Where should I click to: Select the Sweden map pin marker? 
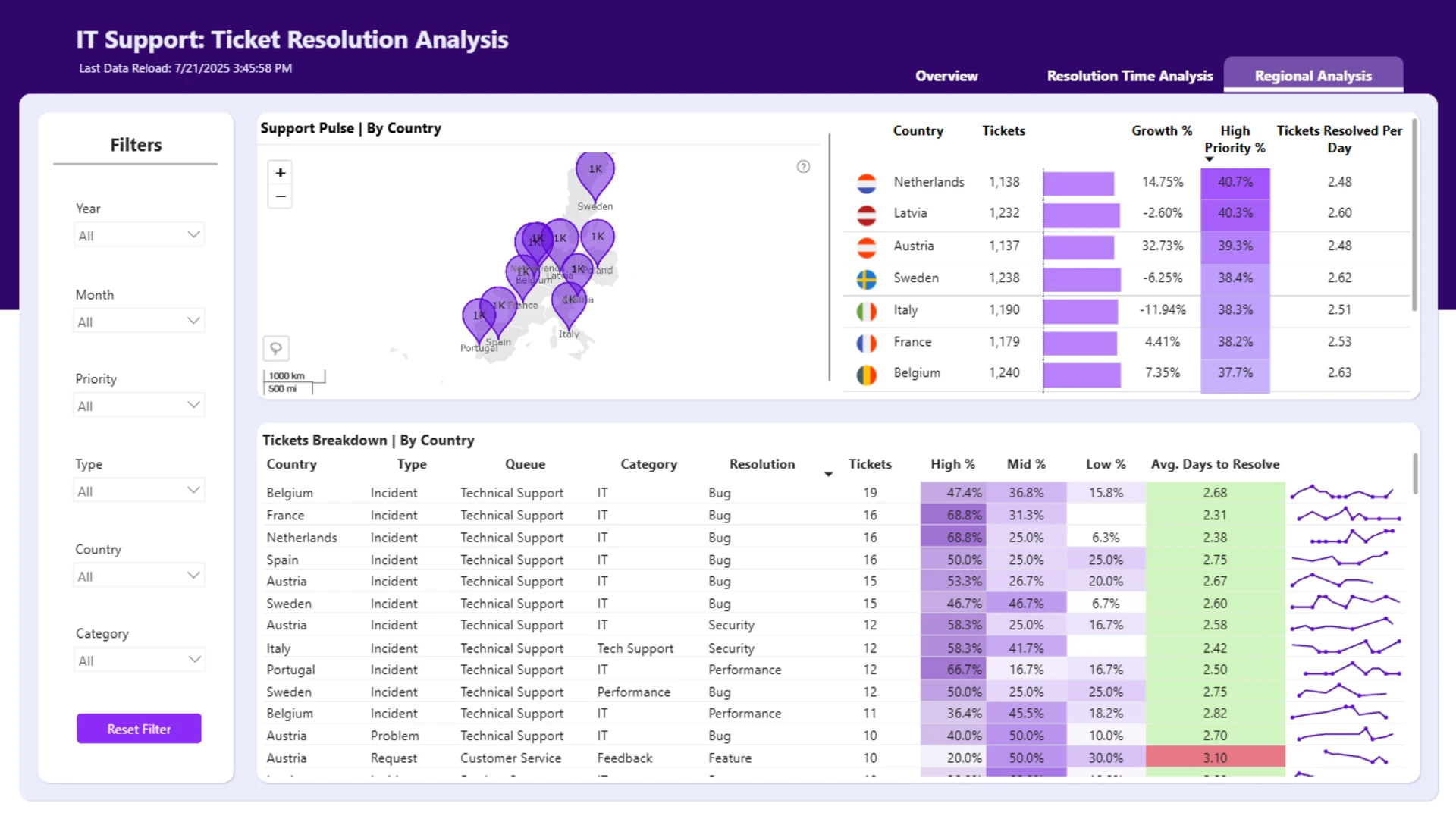[595, 176]
